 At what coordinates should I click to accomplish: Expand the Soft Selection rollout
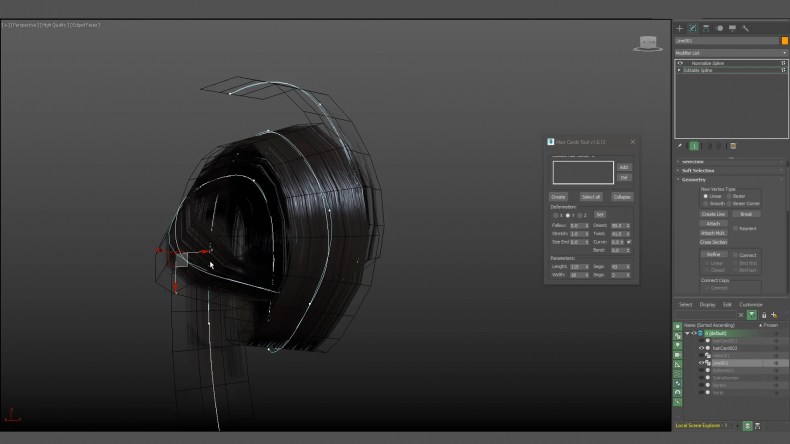click(698, 170)
